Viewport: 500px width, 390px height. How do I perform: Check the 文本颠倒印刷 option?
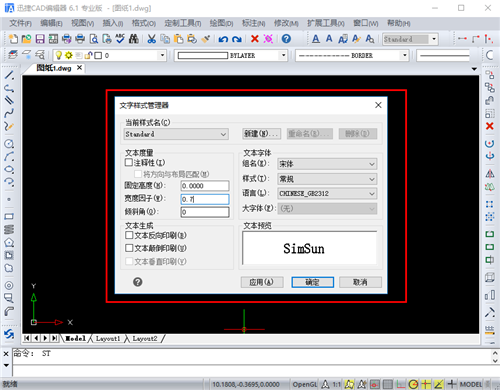[129, 248]
